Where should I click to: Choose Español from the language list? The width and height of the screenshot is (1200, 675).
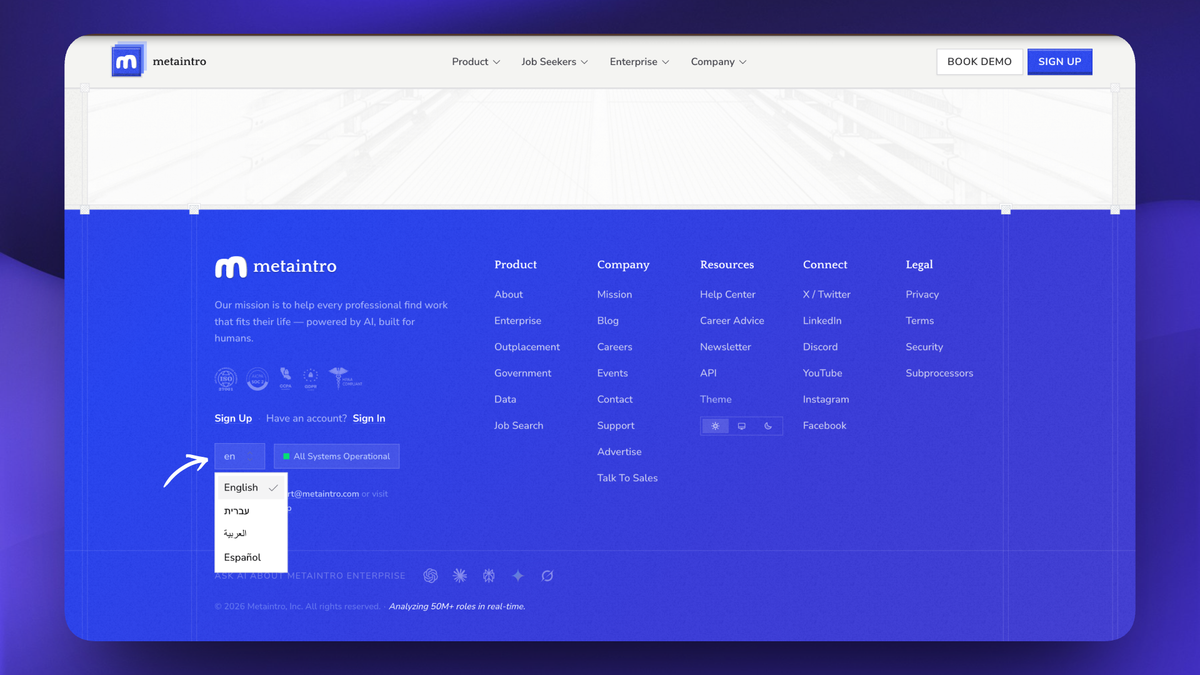click(252, 557)
